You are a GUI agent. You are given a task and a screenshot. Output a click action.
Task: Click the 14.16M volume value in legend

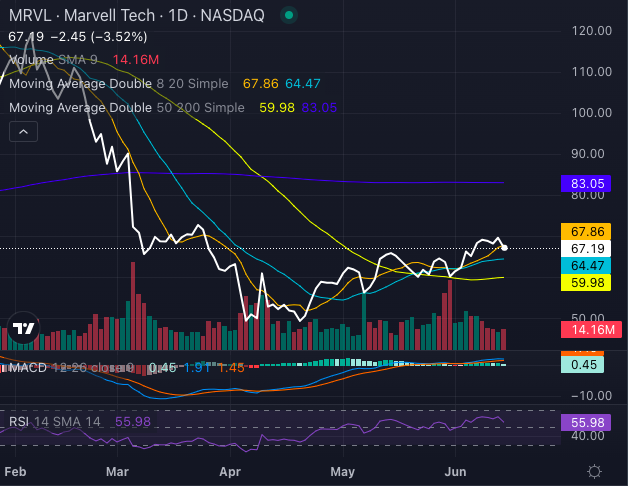point(136,60)
